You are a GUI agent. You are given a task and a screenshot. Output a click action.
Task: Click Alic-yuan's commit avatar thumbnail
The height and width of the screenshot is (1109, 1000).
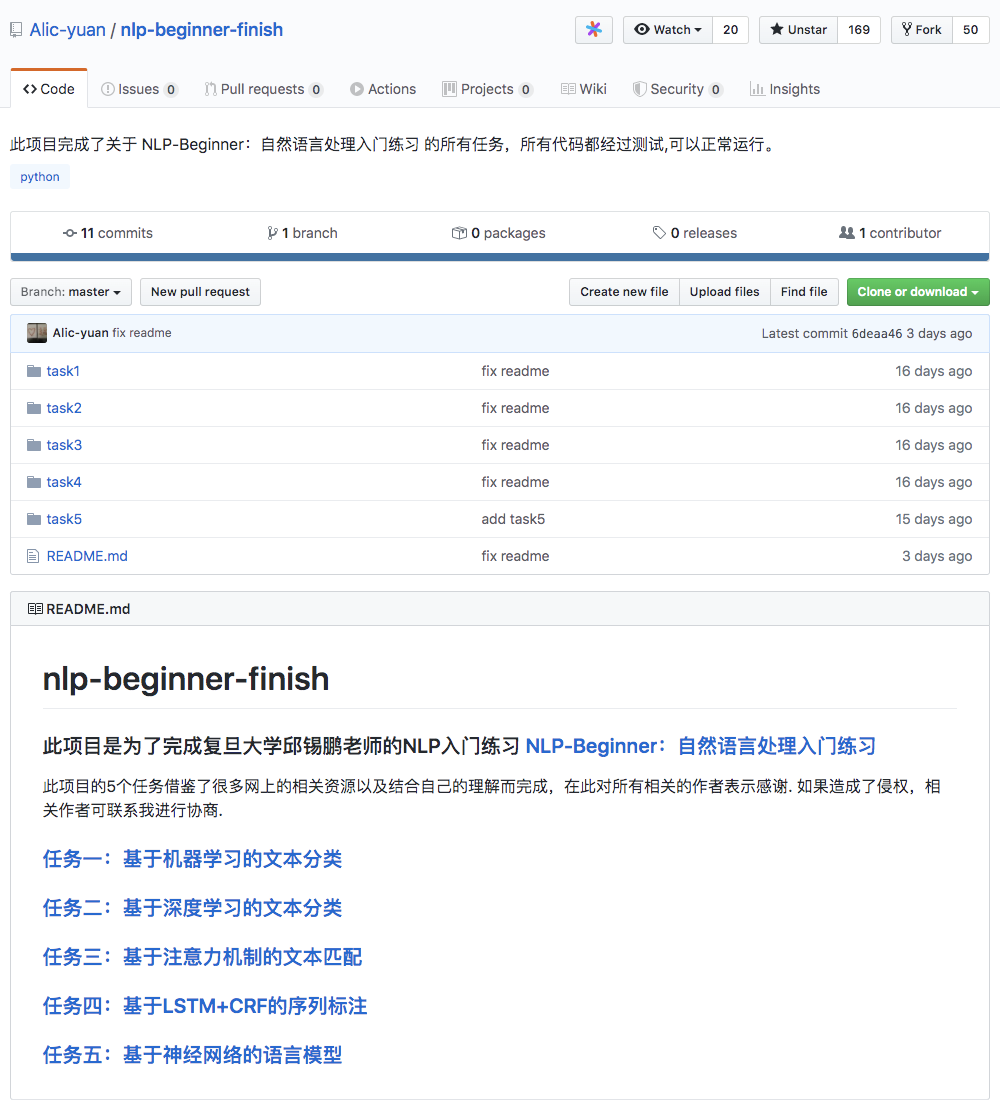[36, 332]
